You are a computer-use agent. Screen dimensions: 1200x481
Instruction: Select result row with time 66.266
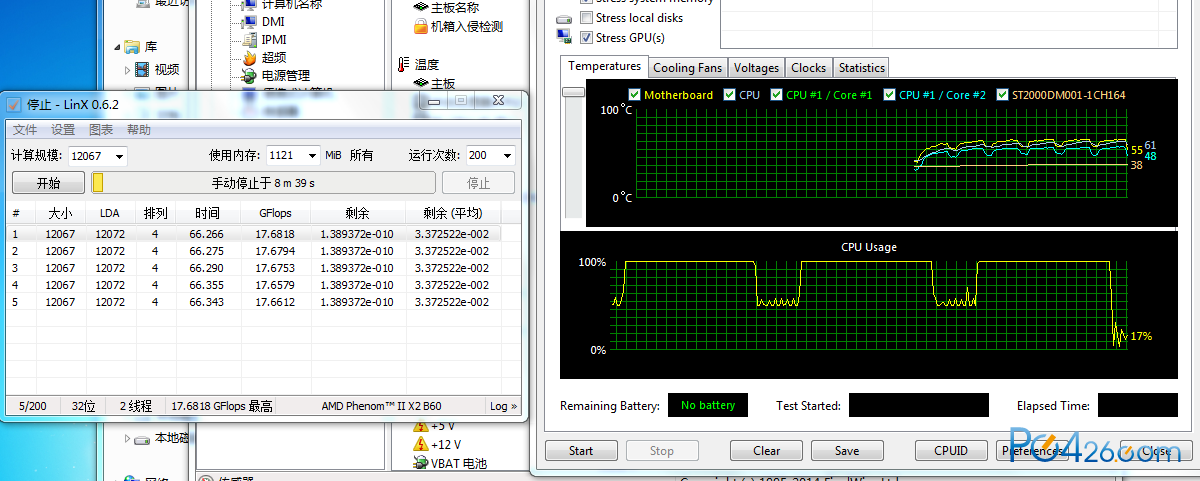point(254,234)
